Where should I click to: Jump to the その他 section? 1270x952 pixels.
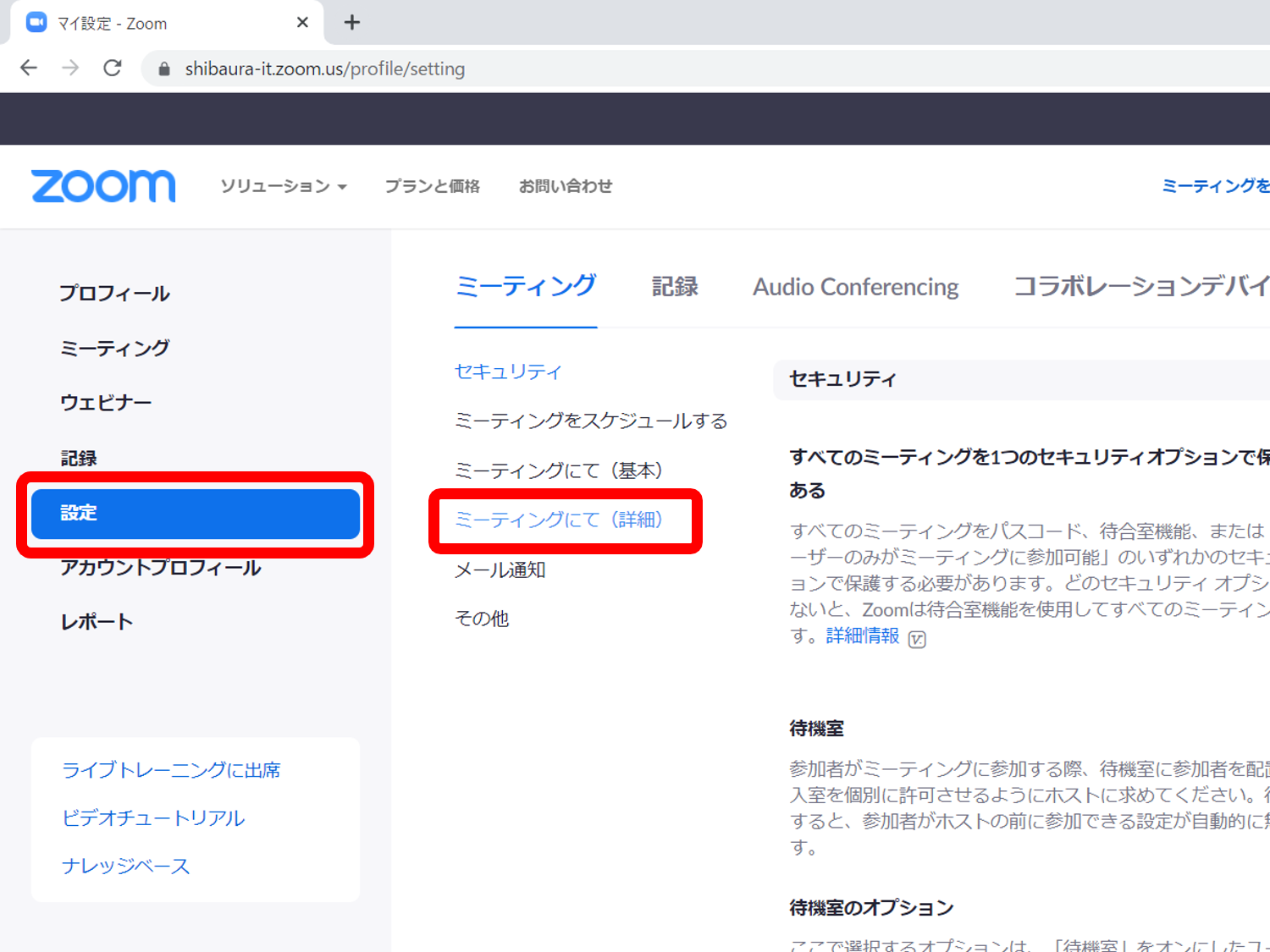click(x=482, y=619)
